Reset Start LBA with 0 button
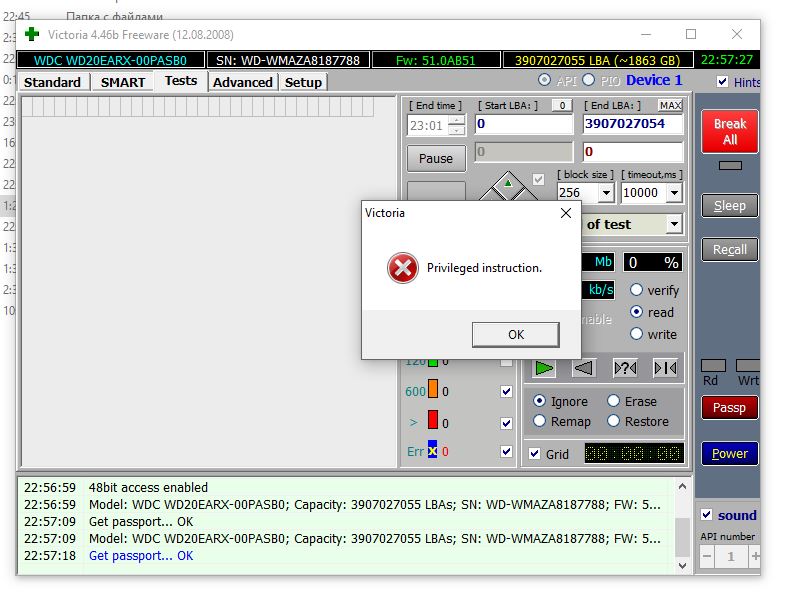This screenshot has width=791, height=599. pyautogui.click(x=562, y=105)
